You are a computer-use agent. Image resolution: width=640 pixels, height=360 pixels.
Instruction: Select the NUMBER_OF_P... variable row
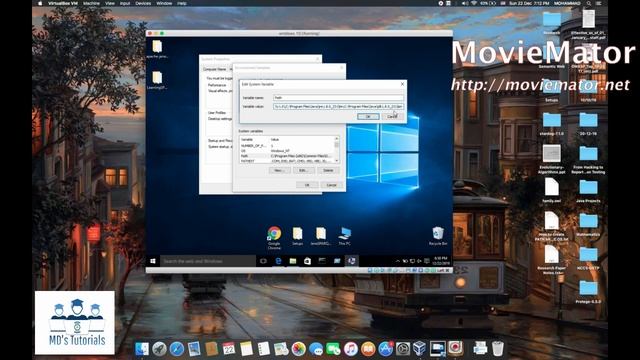pyautogui.click(x=287, y=145)
